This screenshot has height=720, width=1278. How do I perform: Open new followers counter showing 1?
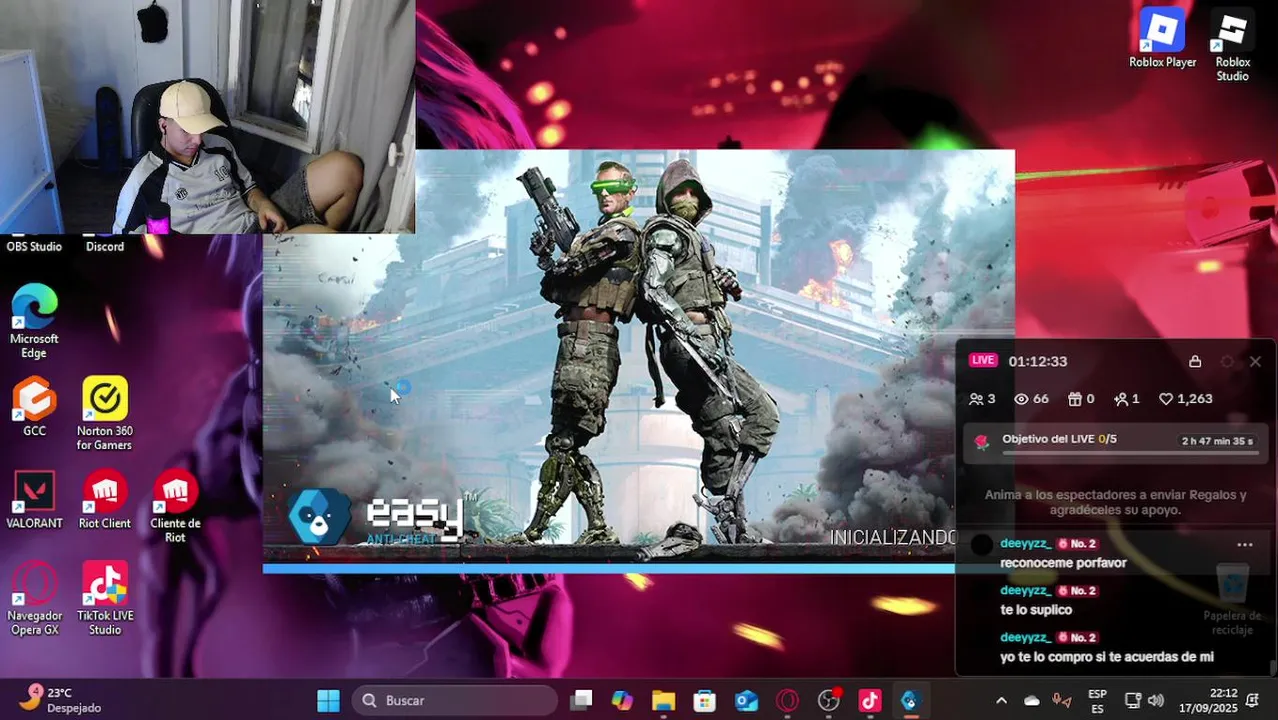[1127, 399]
